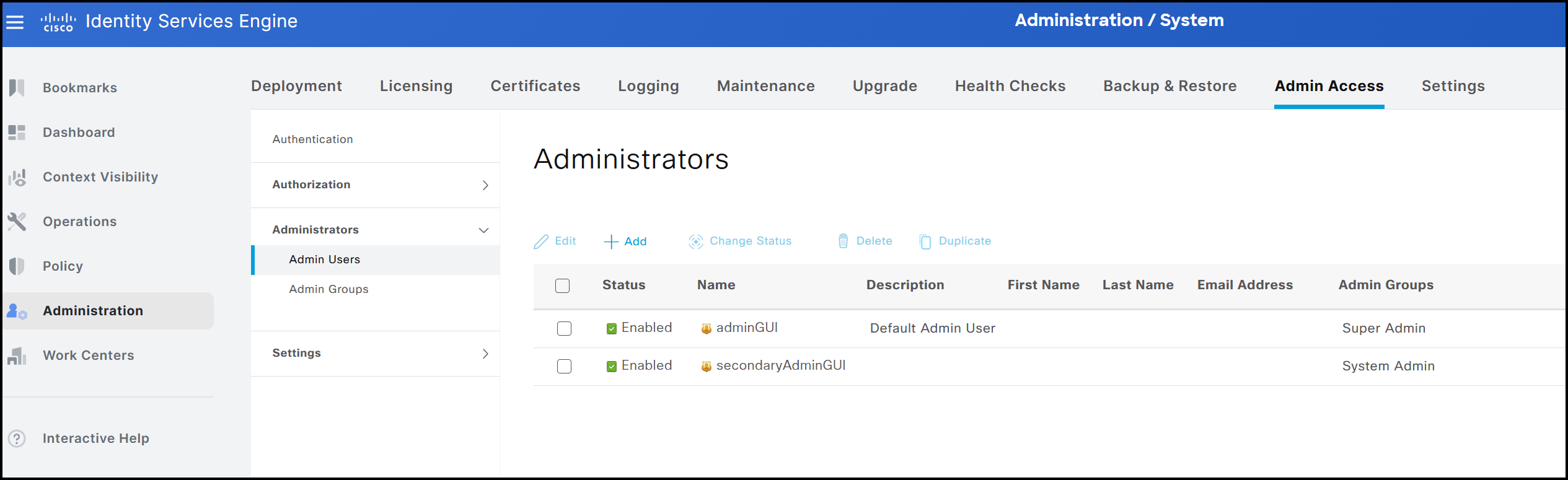Viewport: 1568px width, 480px height.
Task: Click the Delete trash icon
Action: pyautogui.click(x=843, y=242)
